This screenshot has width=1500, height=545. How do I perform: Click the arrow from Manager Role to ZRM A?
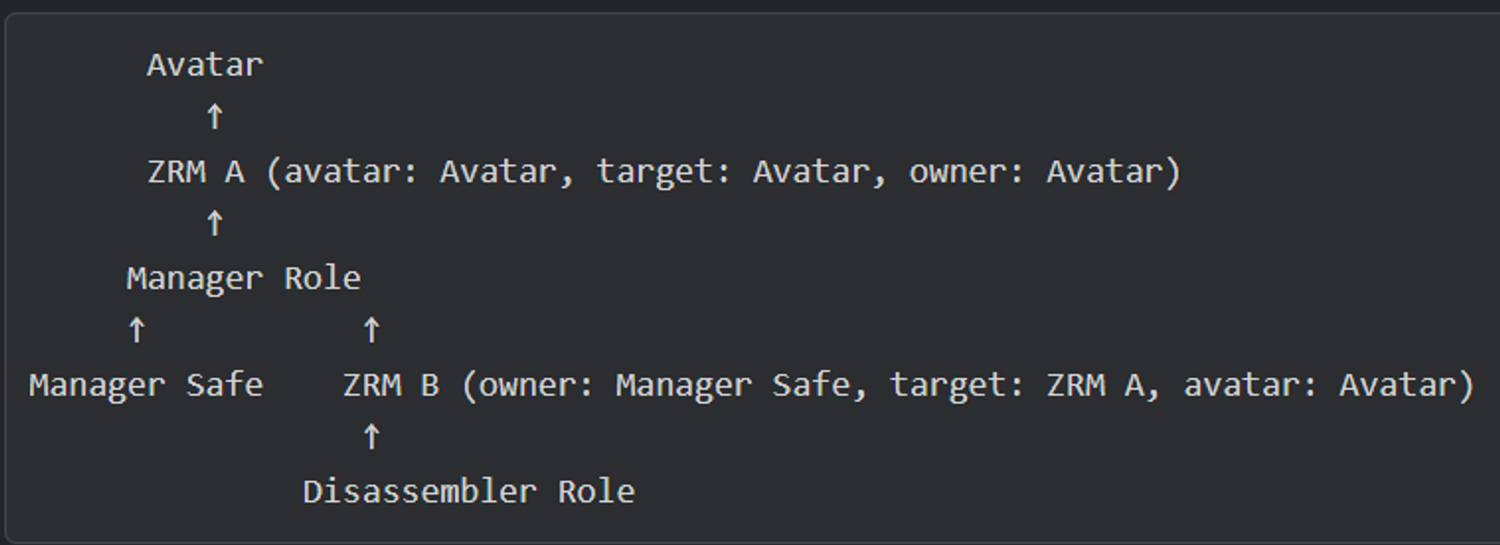pyautogui.click(x=214, y=224)
